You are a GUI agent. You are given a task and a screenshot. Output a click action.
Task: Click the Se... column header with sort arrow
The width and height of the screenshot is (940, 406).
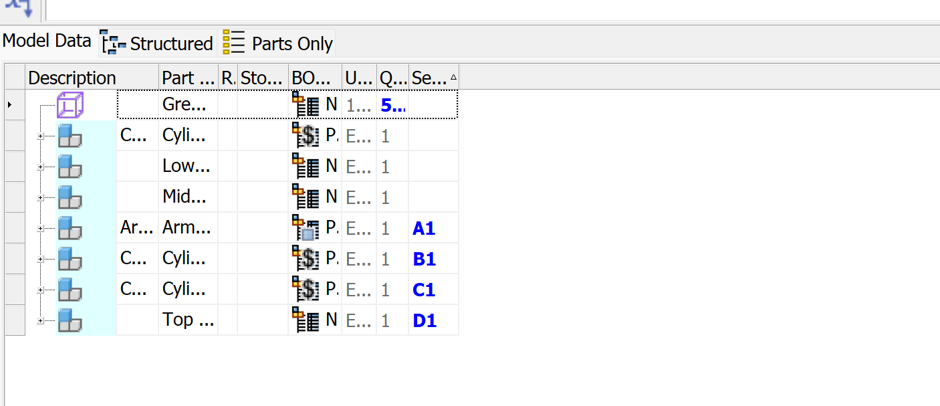click(x=433, y=78)
